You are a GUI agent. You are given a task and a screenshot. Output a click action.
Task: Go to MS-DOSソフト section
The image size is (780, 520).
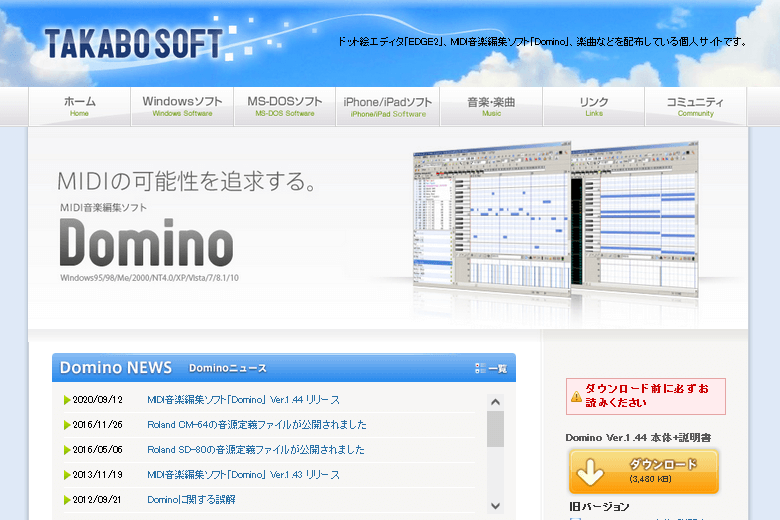click(x=284, y=106)
